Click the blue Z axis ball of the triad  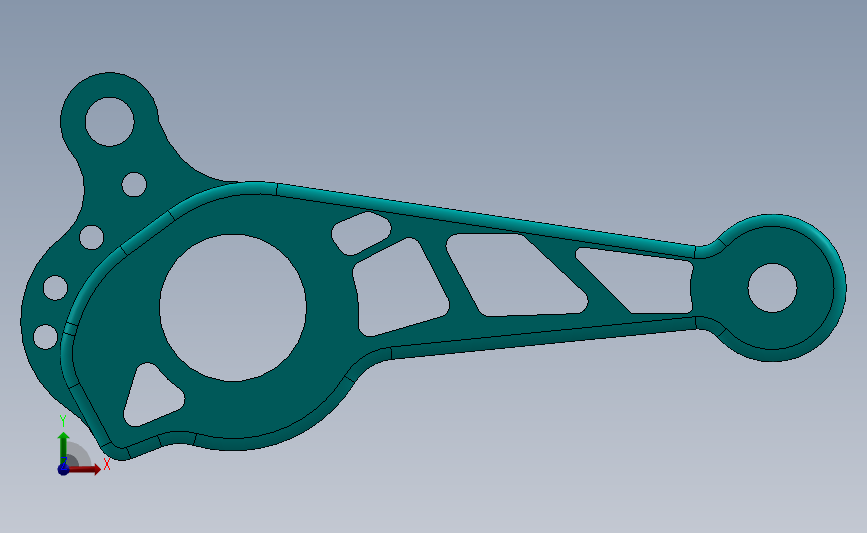63,469
